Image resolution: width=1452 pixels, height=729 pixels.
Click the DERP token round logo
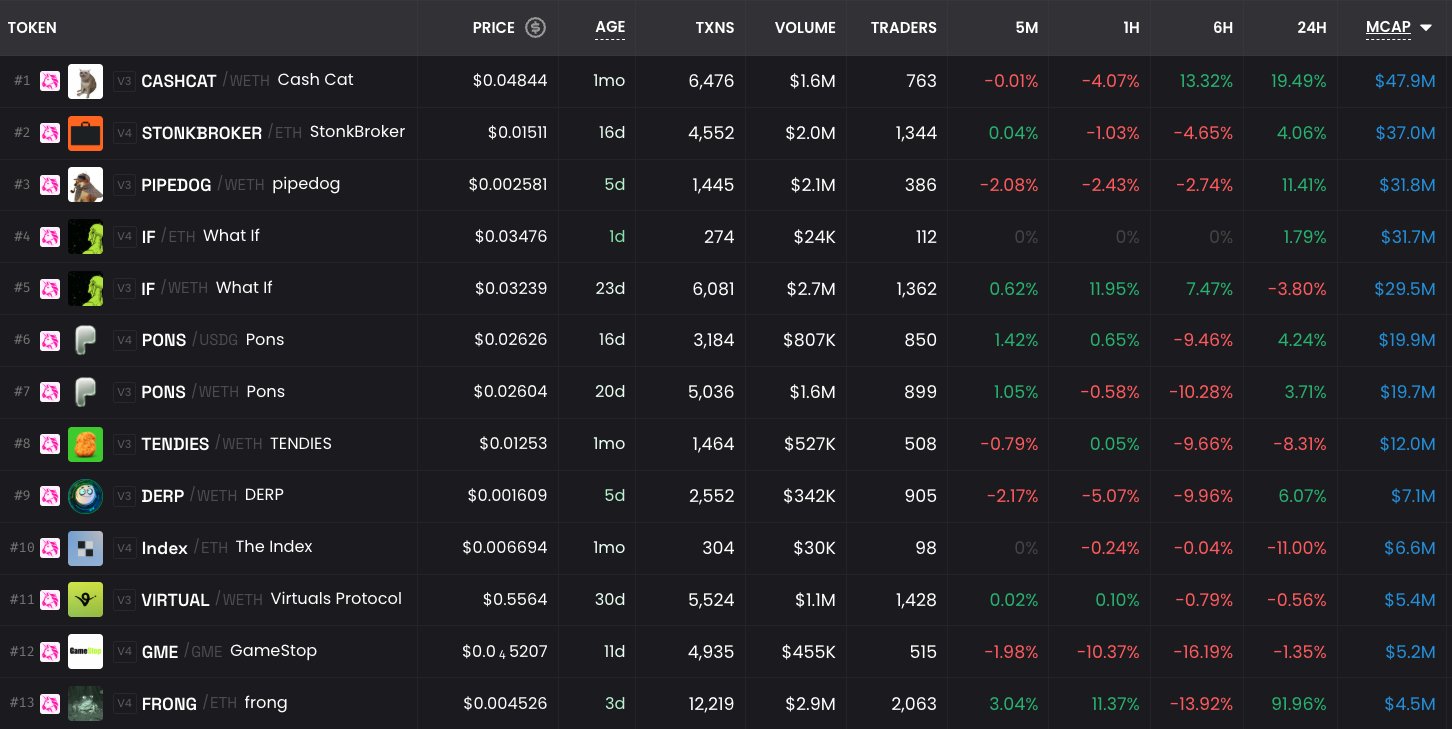click(85, 496)
